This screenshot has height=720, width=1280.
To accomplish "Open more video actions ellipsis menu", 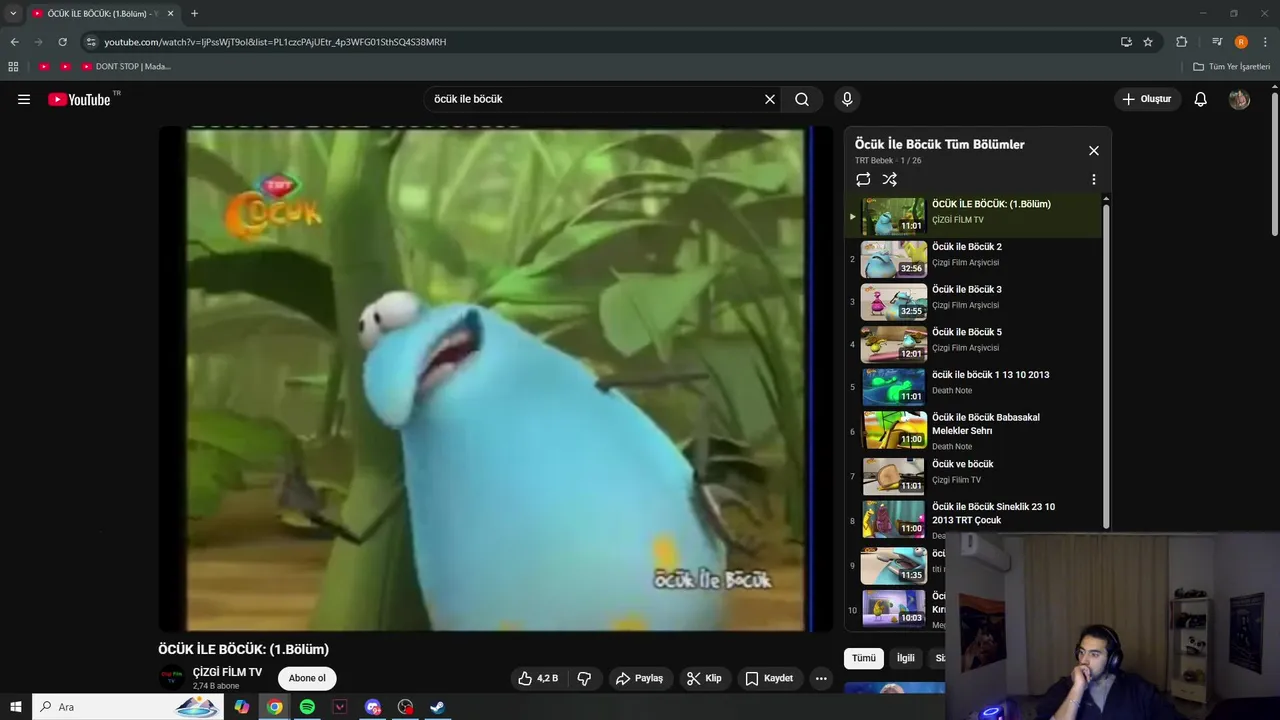I will click(x=821, y=678).
